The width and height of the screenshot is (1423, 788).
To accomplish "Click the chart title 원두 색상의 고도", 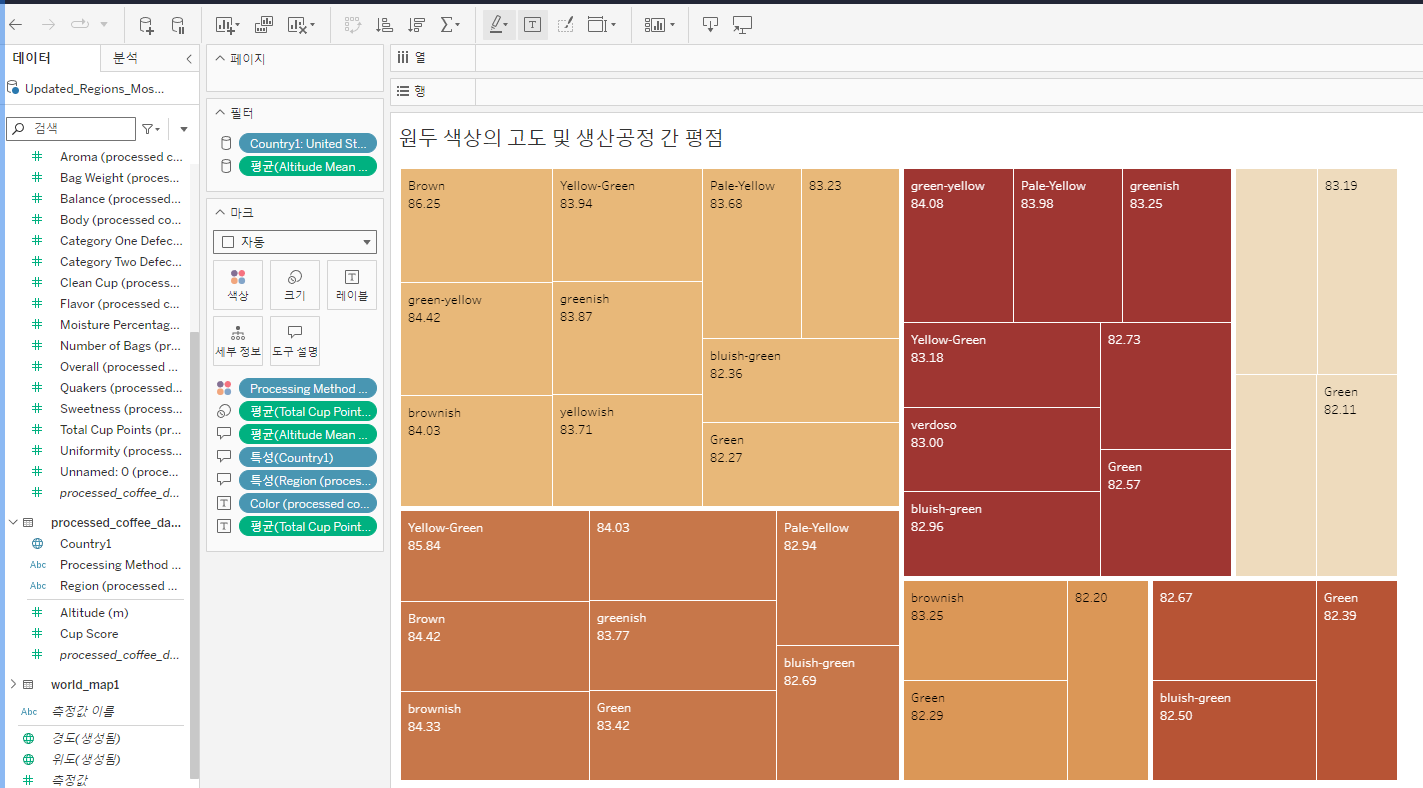I will tap(560, 138).
